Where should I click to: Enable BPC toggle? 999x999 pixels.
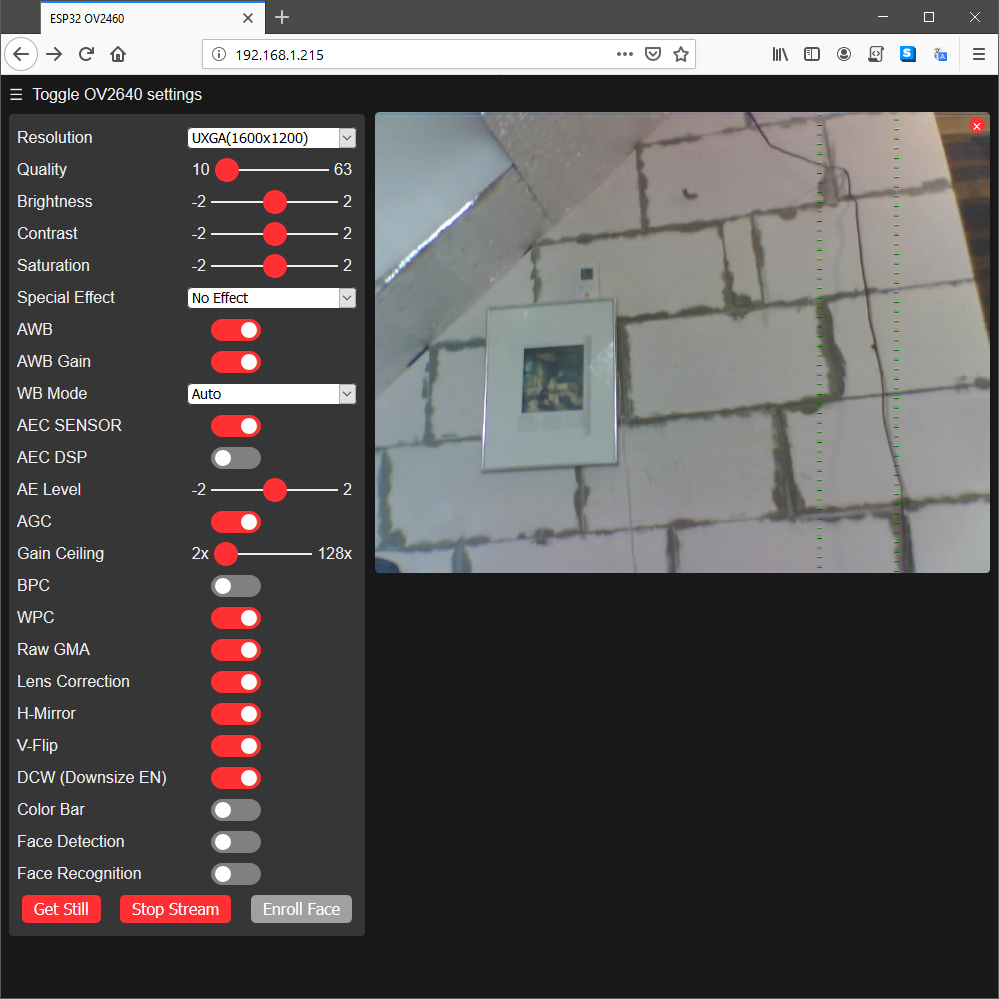(236, 586)
